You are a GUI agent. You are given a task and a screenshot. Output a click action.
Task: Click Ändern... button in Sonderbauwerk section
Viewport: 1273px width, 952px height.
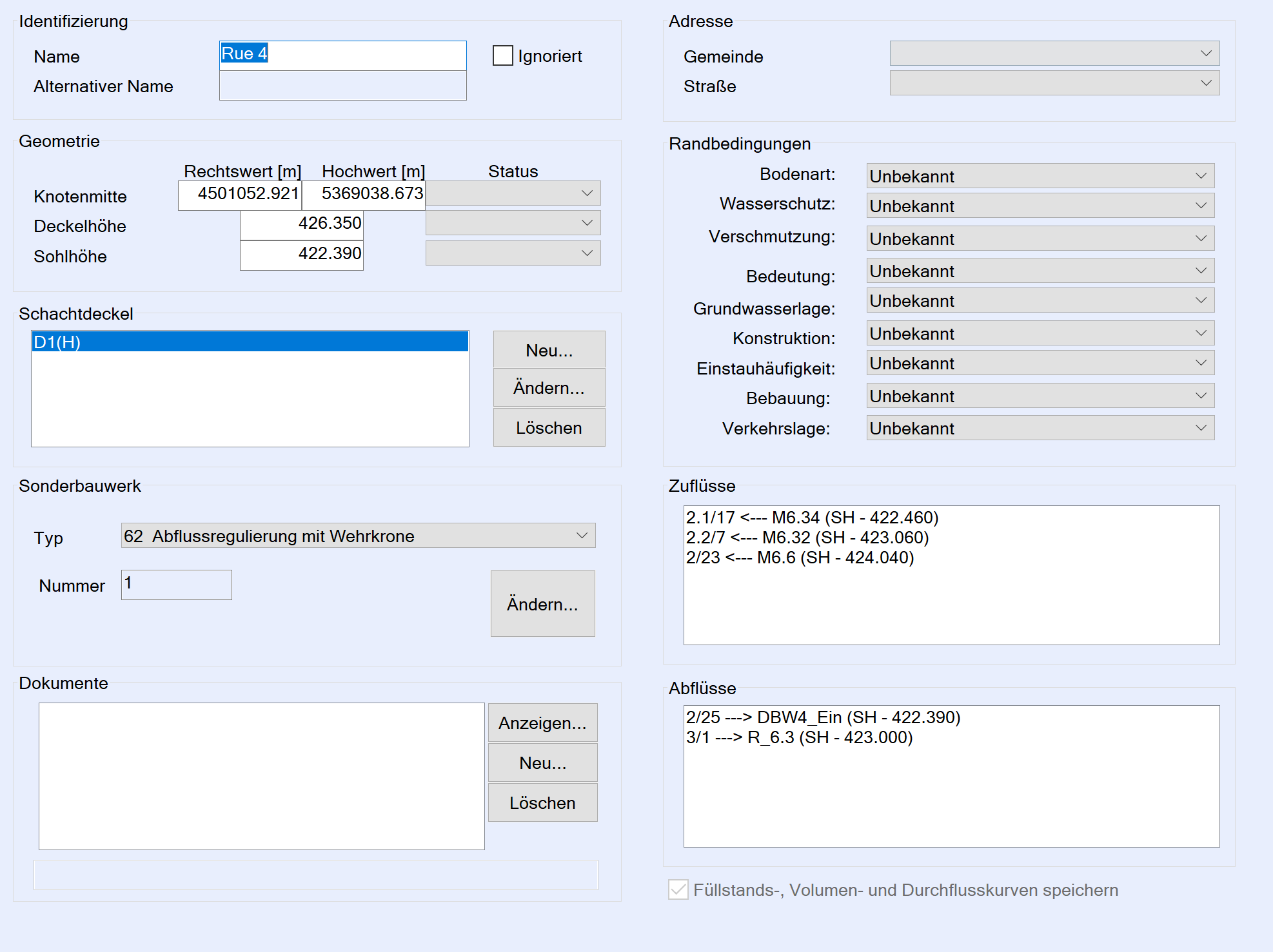[x=542, y=604]
